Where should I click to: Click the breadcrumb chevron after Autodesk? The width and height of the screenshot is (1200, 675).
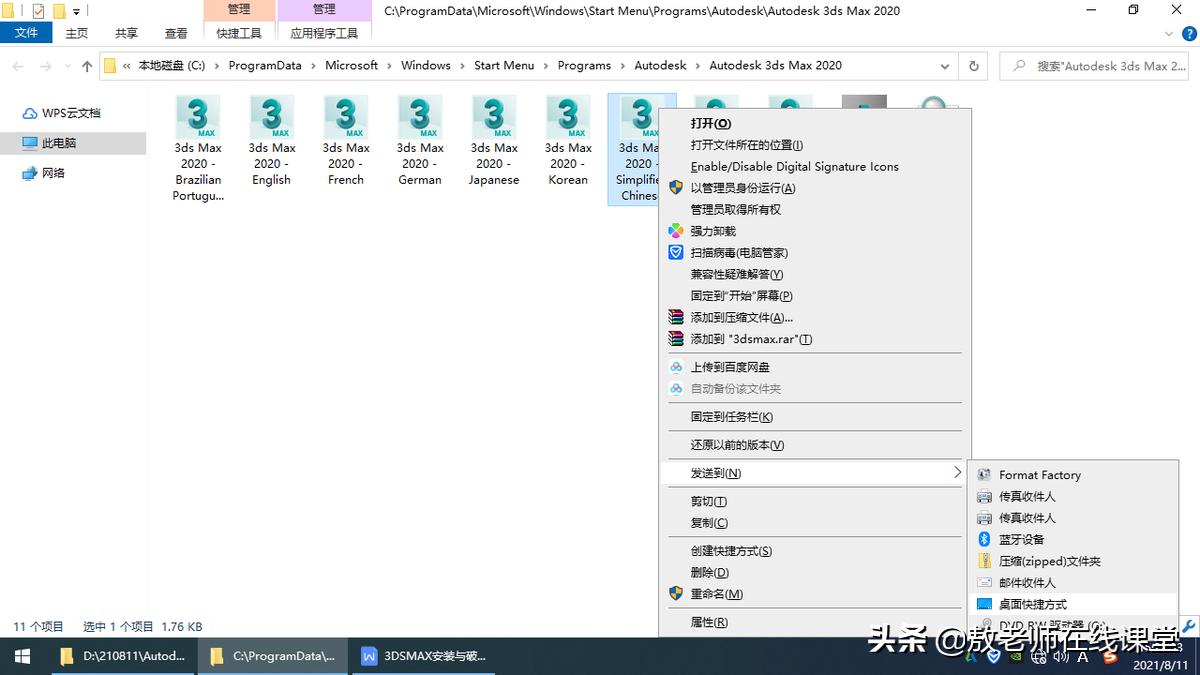coord(697,65)
